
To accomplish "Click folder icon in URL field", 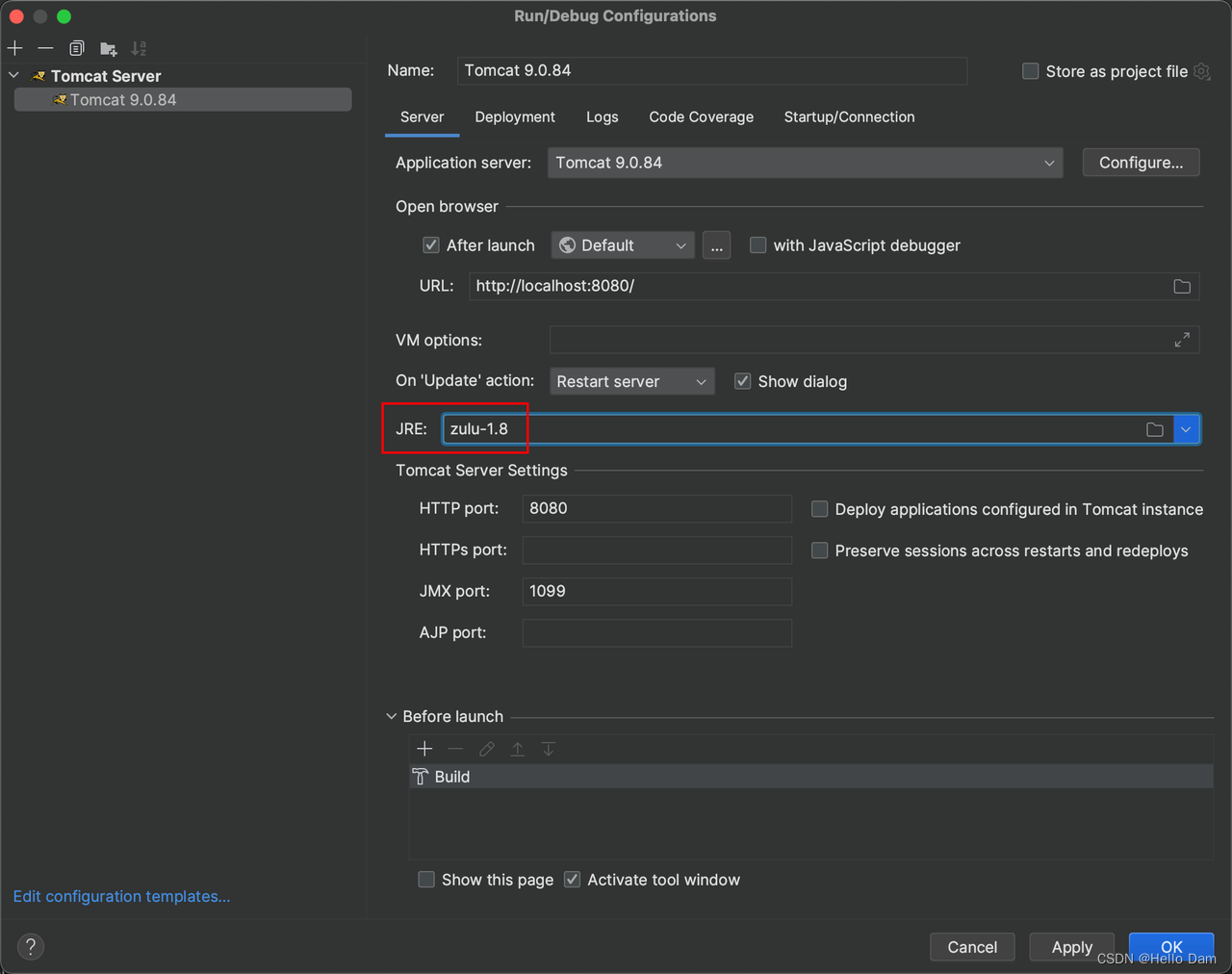I will coord(1182,286).
